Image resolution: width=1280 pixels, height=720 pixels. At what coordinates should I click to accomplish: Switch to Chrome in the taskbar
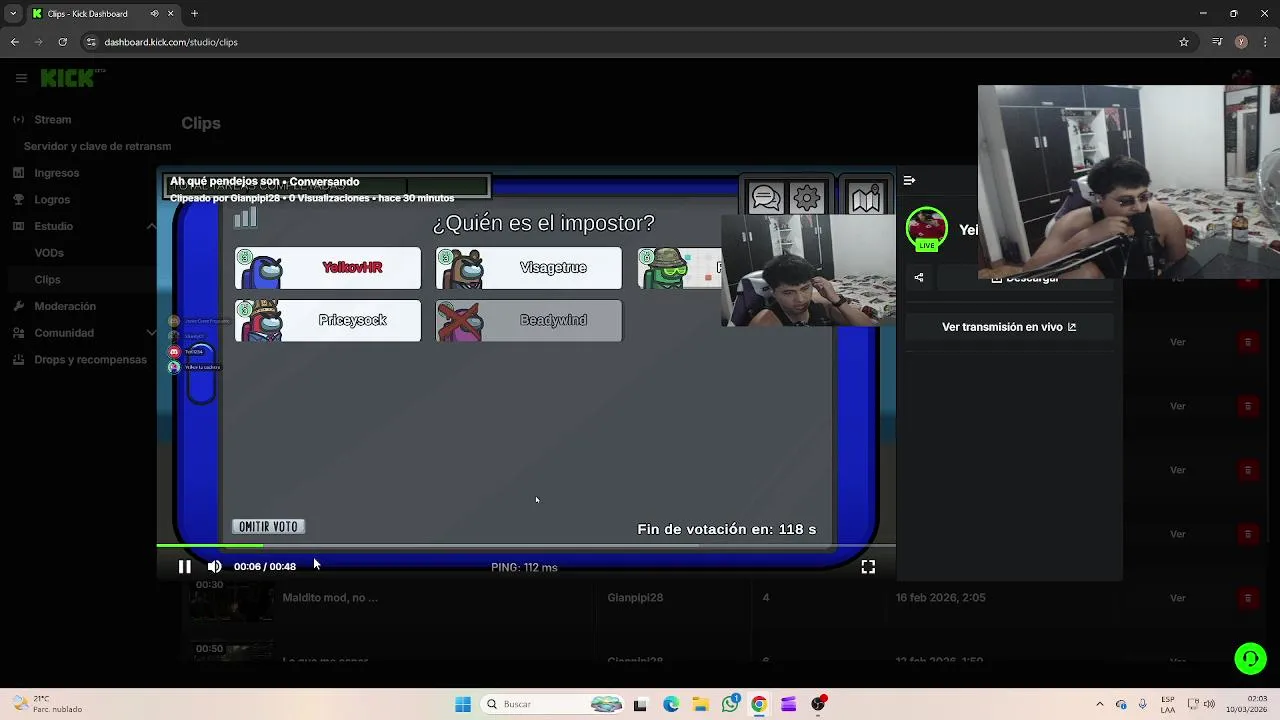[x=759, y=704]
